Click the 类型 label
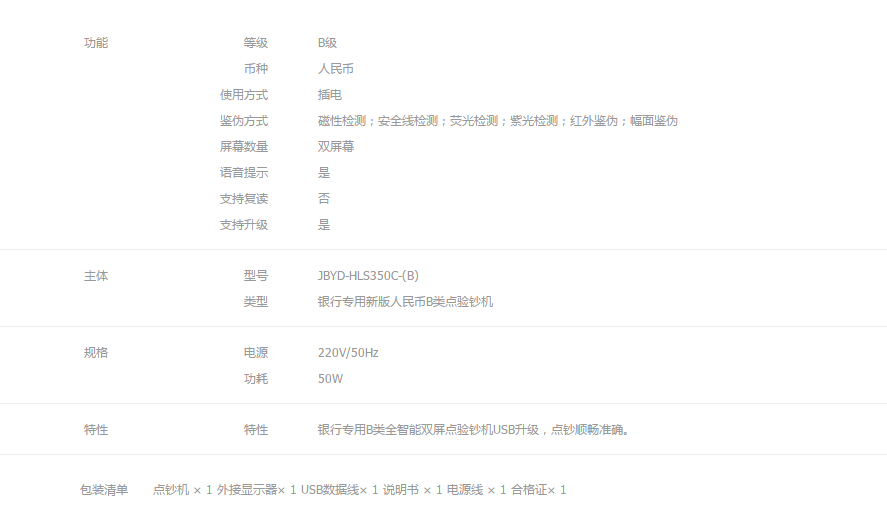Image resolution: width=887 pixels, height=510 pixels. 256,302
